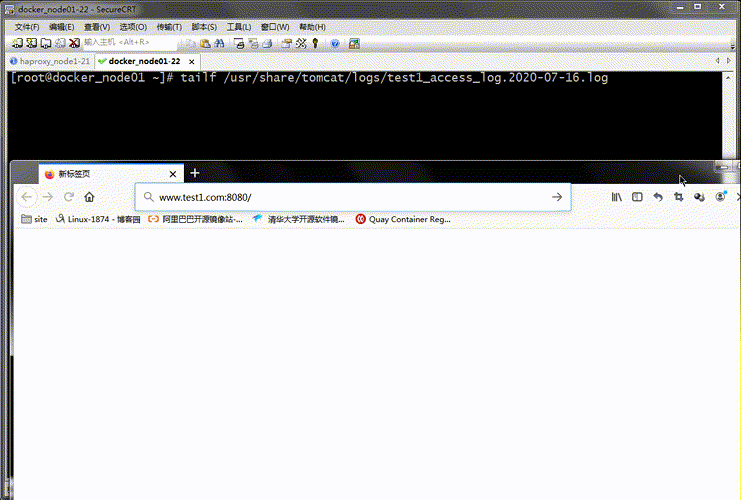Click the Public Key assistant key icon
Image resolution: width=741 pixels, height=500 pixels.
(315, 43)
